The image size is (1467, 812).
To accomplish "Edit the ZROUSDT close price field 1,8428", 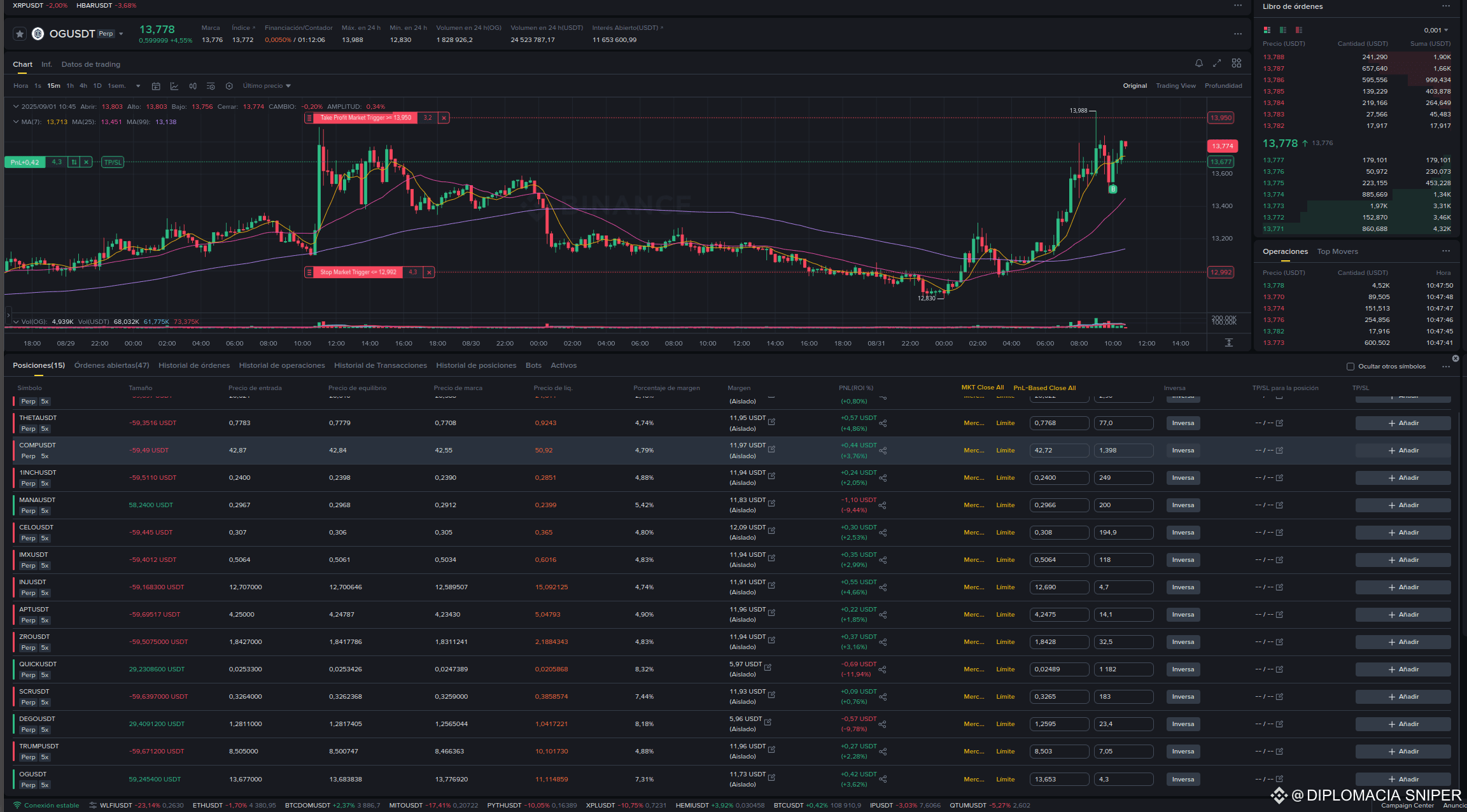I will tap(1059, 642).
